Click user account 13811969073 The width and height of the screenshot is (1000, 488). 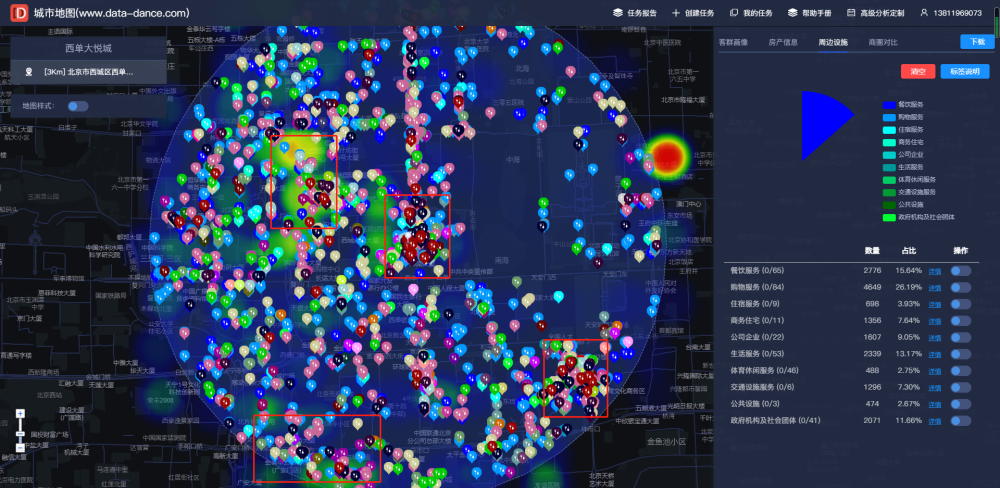point(957,13)
